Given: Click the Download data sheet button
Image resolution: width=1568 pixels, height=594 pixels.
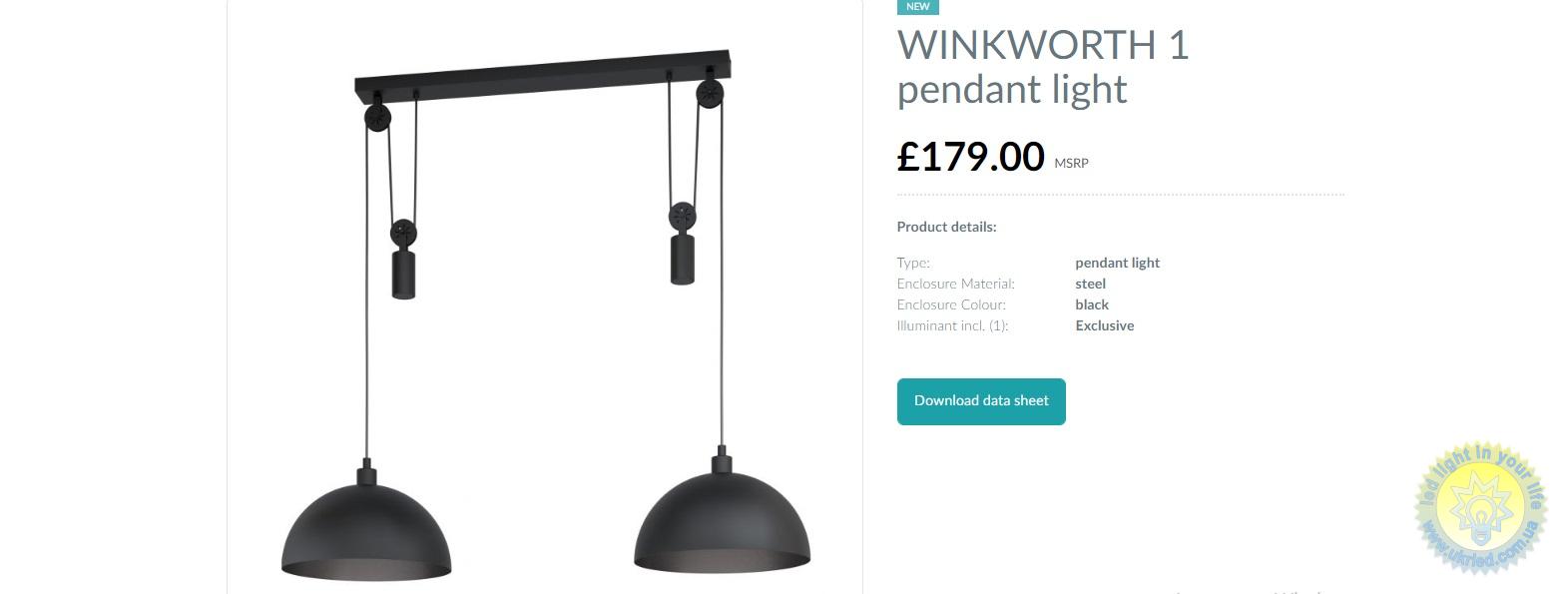Looking at the screenshot, I should [x=981, y=401].
